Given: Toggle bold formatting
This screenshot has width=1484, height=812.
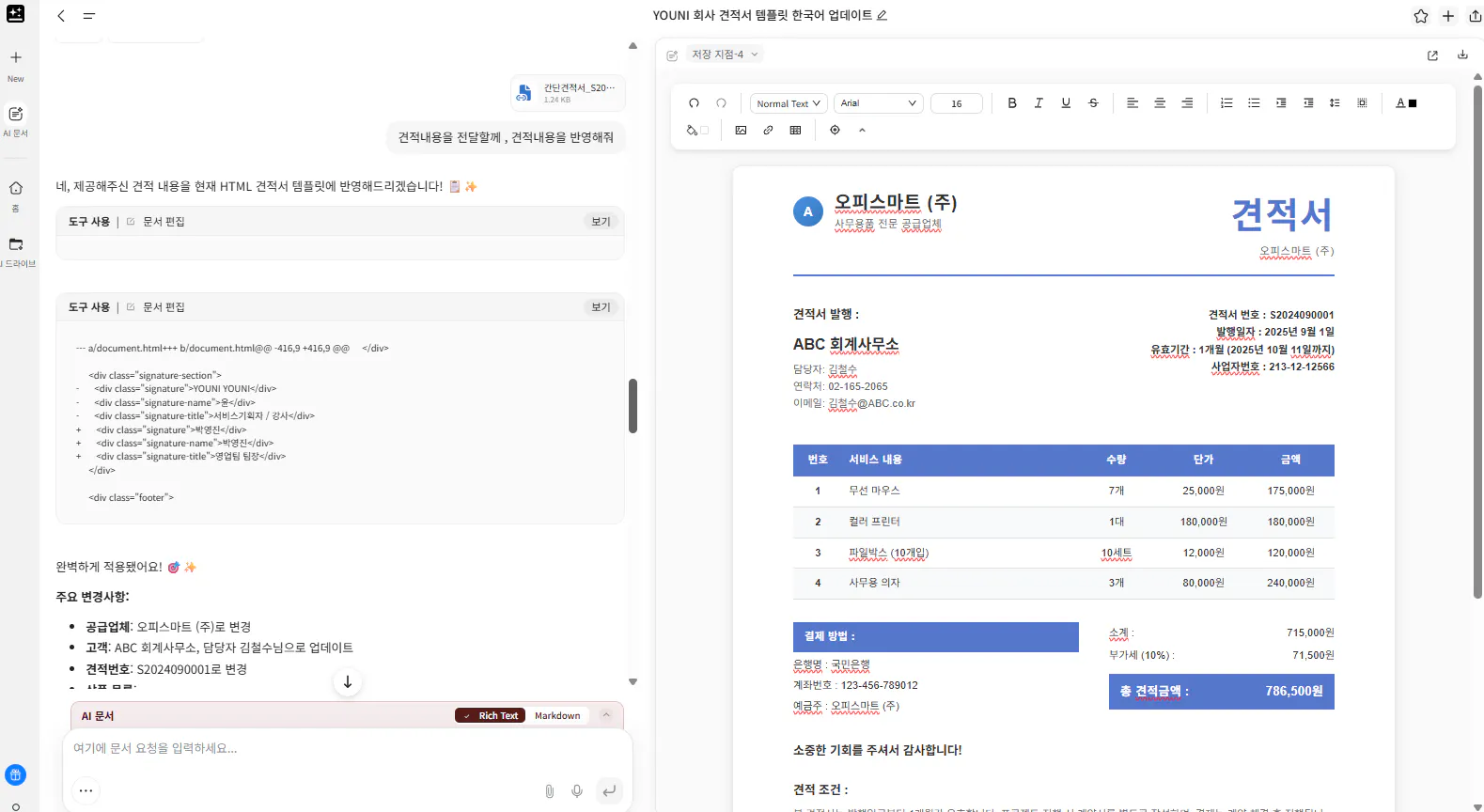Looking at the screenshot, I should (1012, 103).
